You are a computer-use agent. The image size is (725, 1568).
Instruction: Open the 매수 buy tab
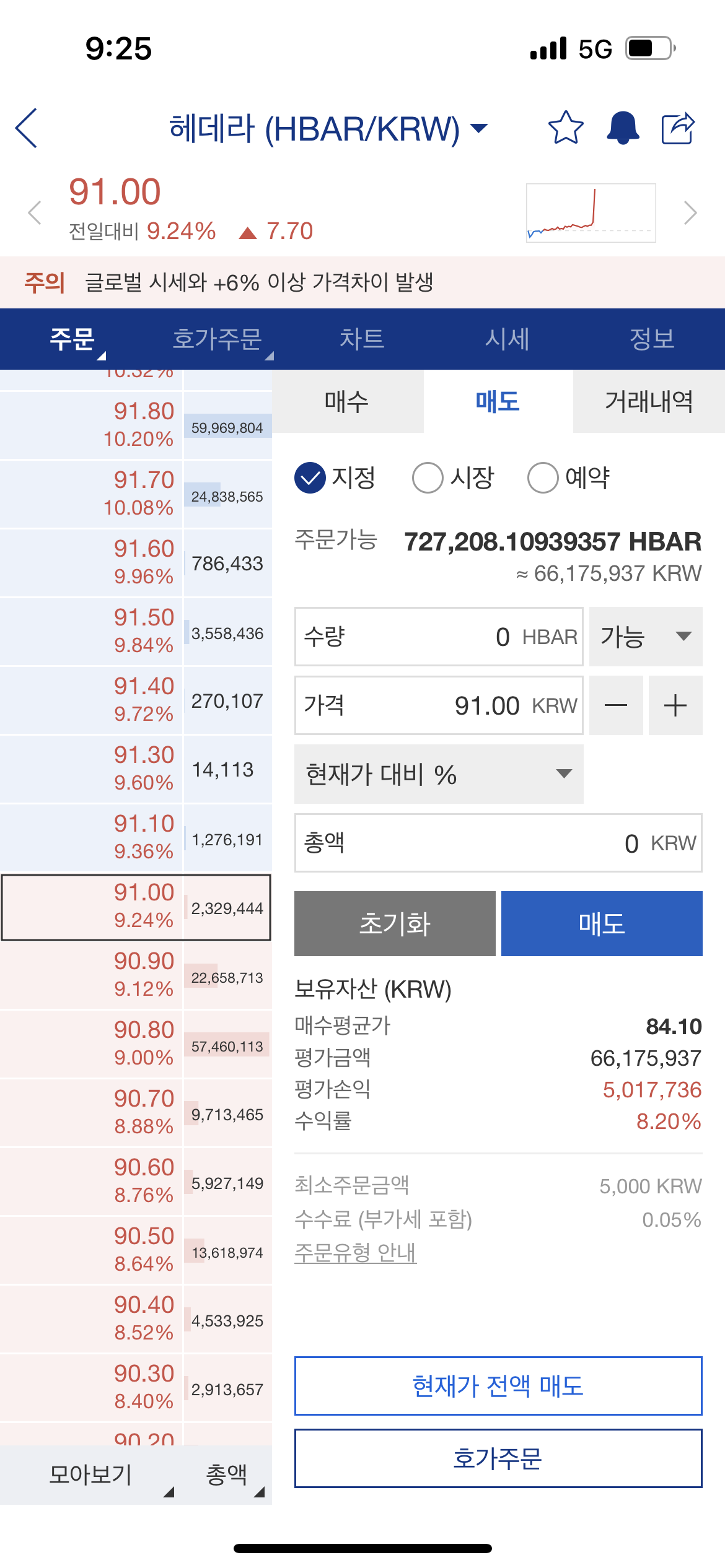348,401
